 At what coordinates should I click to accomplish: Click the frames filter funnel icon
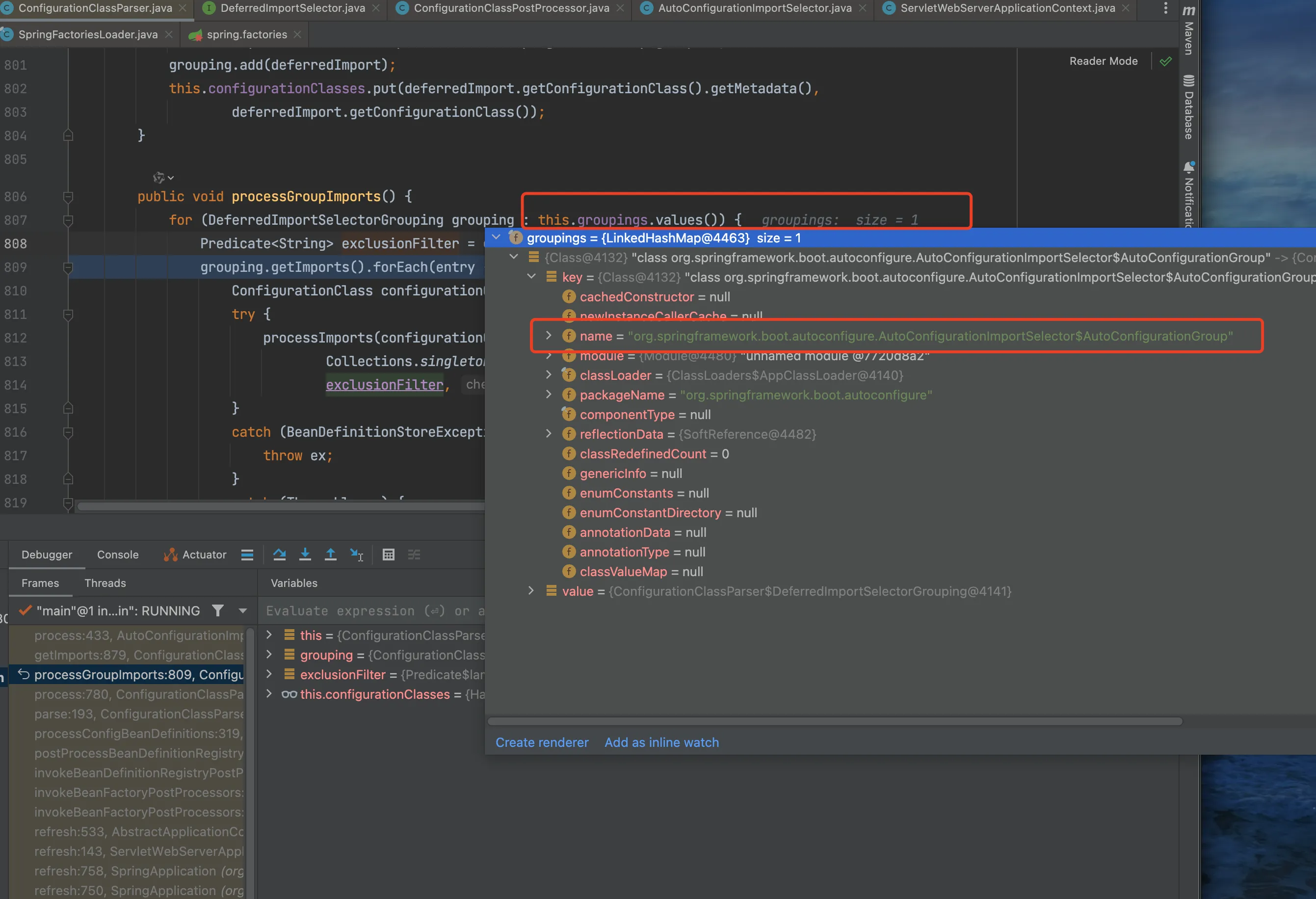pos(218,610)
